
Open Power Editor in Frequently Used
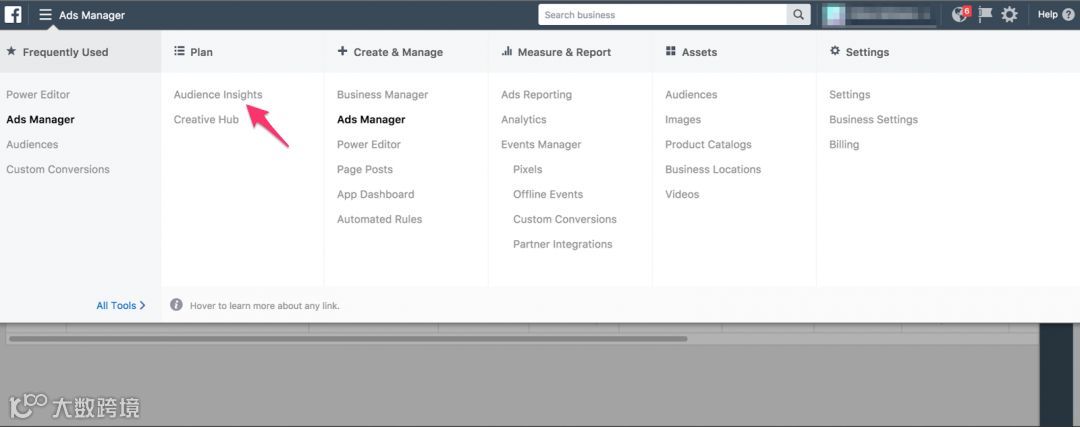point(38,94)
